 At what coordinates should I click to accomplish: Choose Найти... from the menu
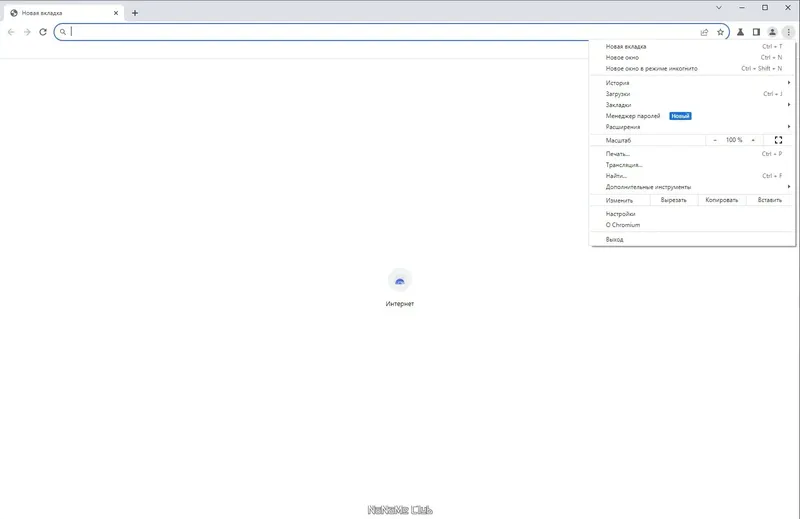coord(692,176)
